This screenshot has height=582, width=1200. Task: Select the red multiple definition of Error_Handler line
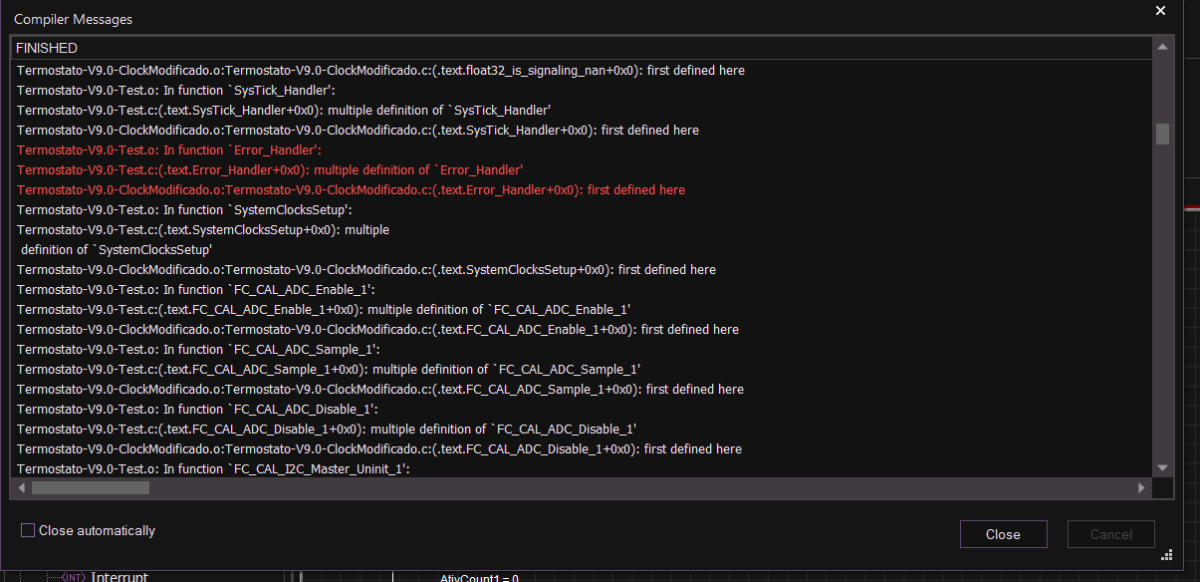tap(270, 170)
